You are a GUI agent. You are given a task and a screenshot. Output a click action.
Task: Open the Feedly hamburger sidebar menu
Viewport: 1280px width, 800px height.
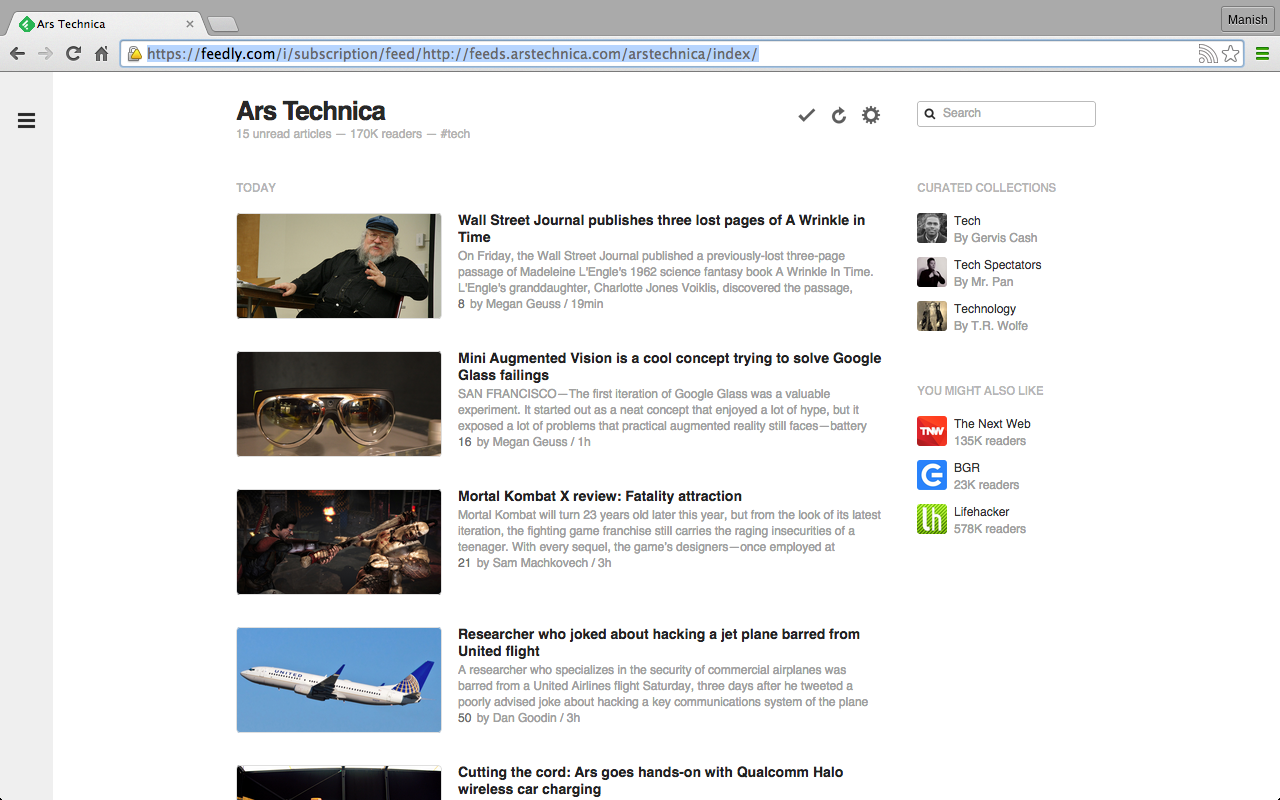[27, 121]
